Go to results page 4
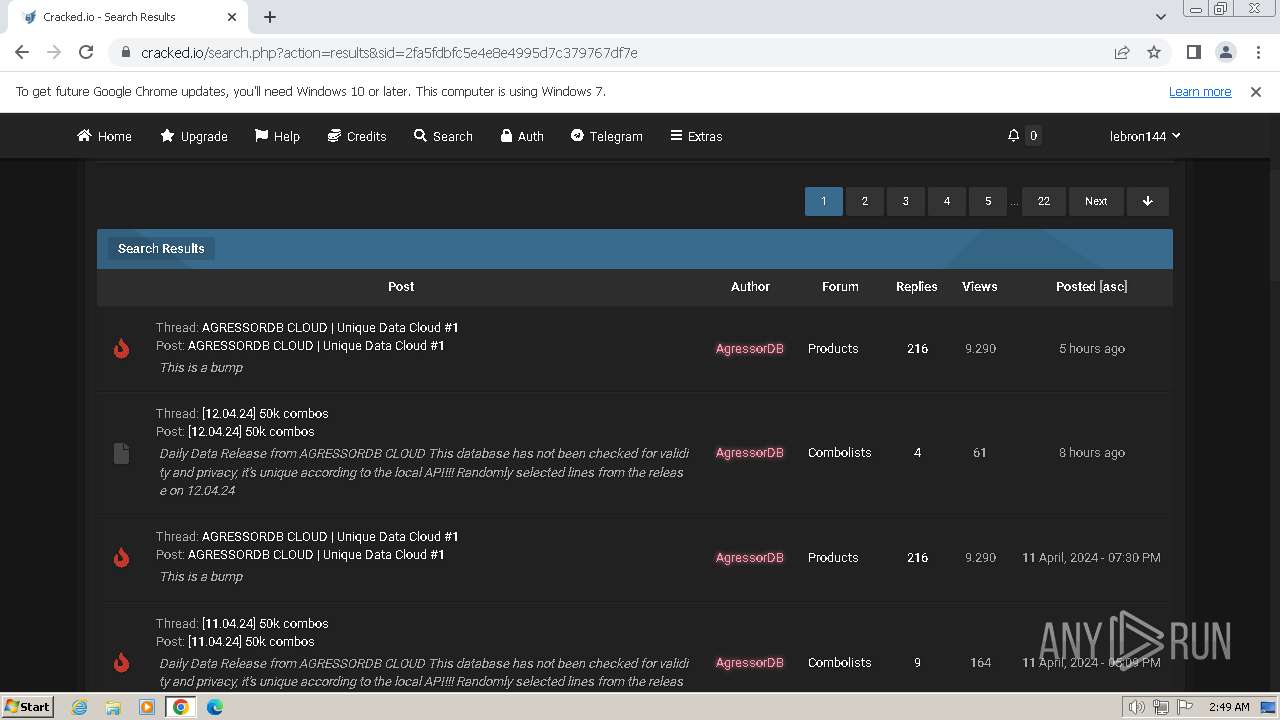Viewport: 1280px width, 720px height. [x=947, y=201]
